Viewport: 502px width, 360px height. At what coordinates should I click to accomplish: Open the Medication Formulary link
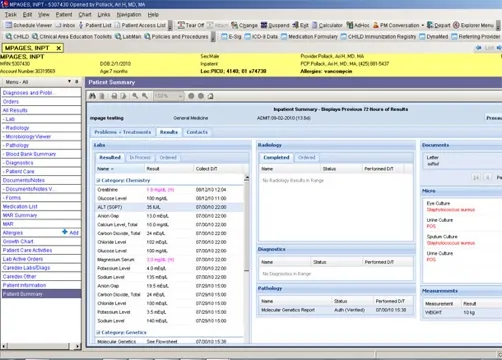pyautogui.click(x=309, y=37)
